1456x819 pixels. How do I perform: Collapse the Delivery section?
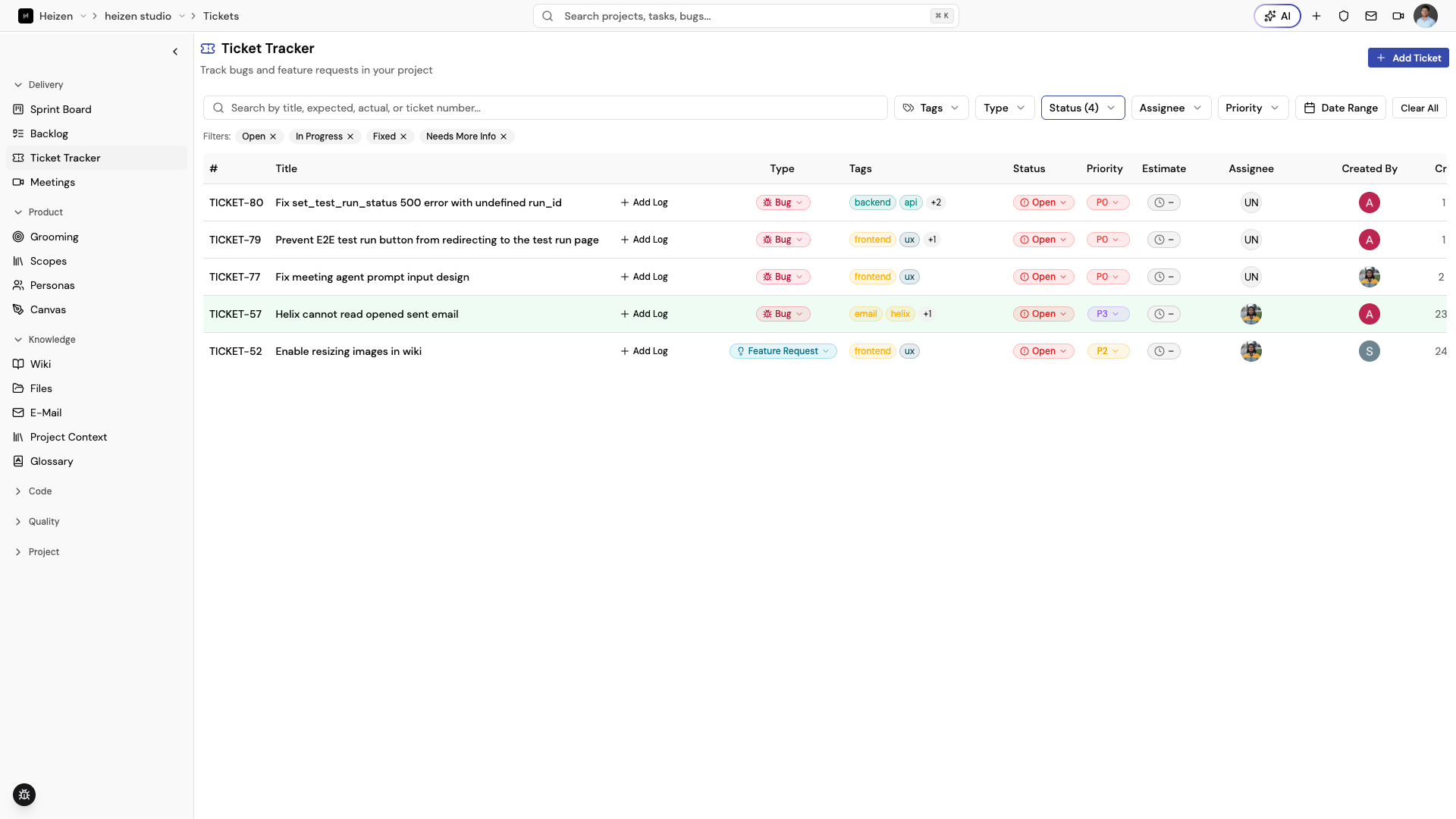pos(38,85)
